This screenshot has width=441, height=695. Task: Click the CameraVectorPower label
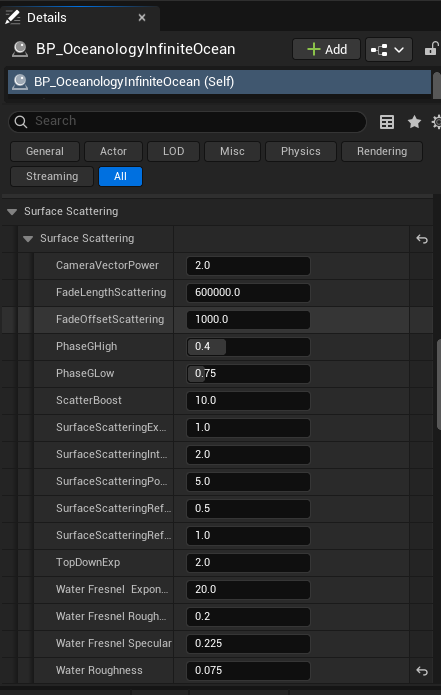[107, 266]
